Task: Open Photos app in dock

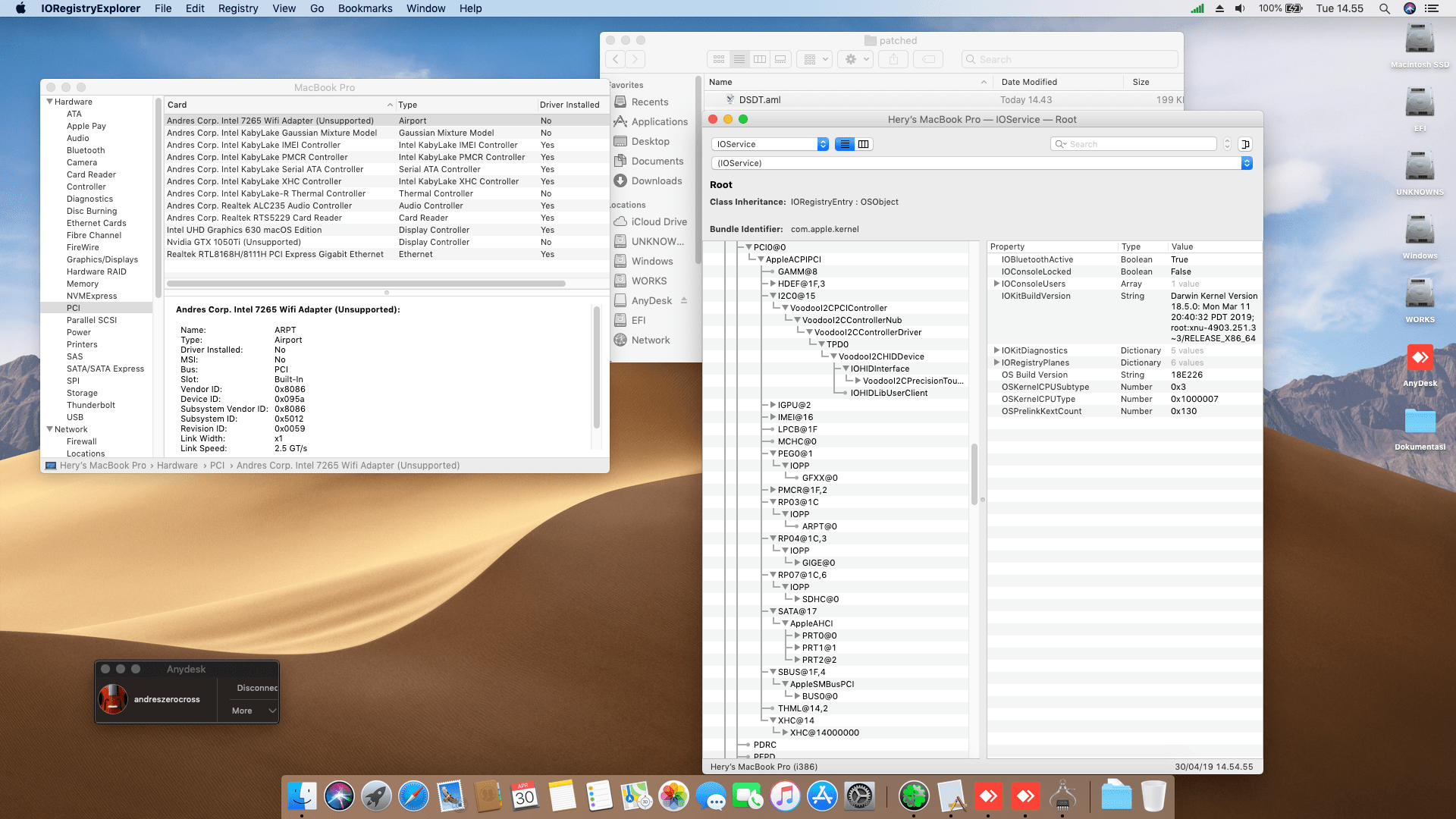Action: [673, 796]
